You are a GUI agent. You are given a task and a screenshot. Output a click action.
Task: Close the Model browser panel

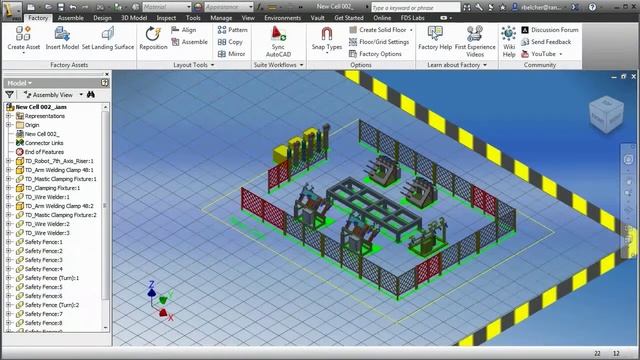click(107, 74)
